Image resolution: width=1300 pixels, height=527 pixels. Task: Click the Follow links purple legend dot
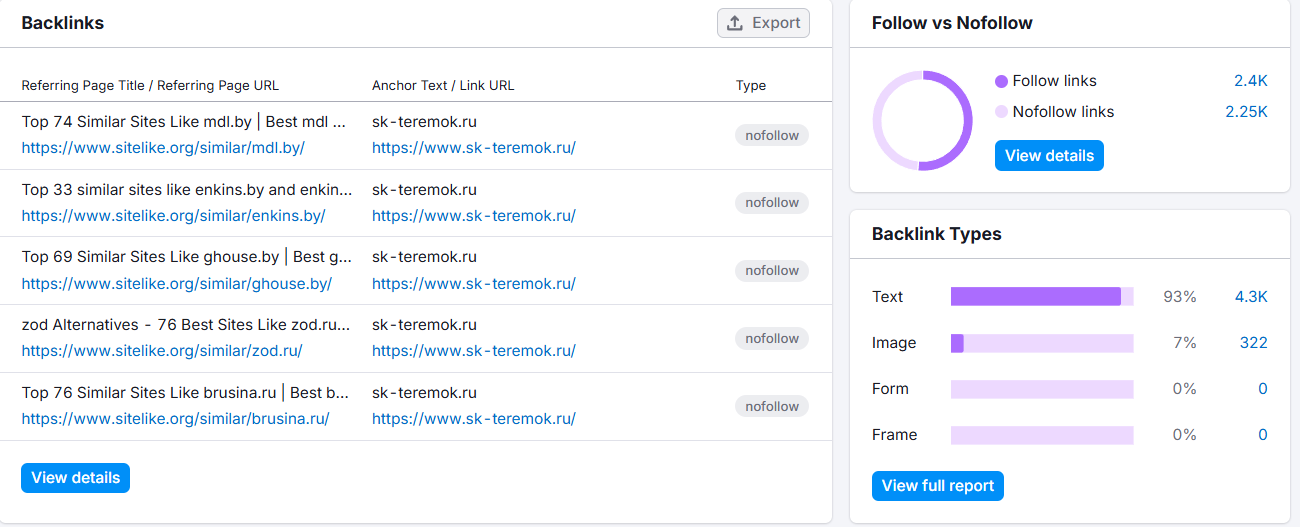coord(1001,82)
